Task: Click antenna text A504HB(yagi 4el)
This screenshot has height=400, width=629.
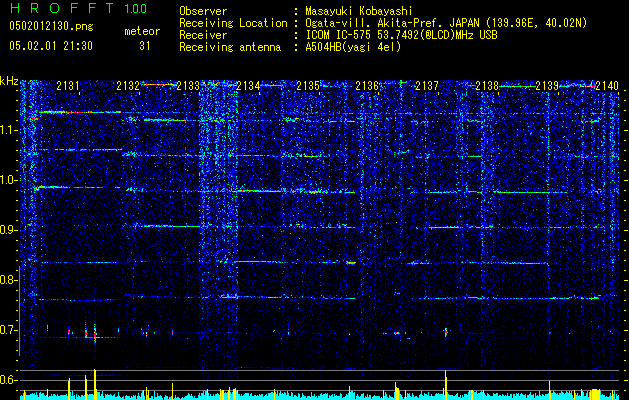Action: pos(353,47)
